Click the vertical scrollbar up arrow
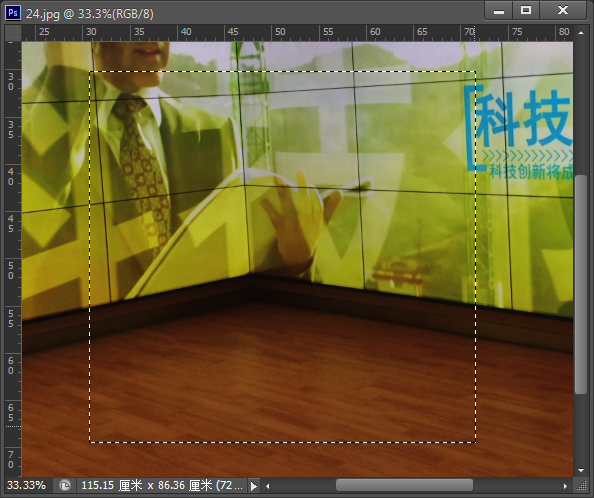 [581, 33]
